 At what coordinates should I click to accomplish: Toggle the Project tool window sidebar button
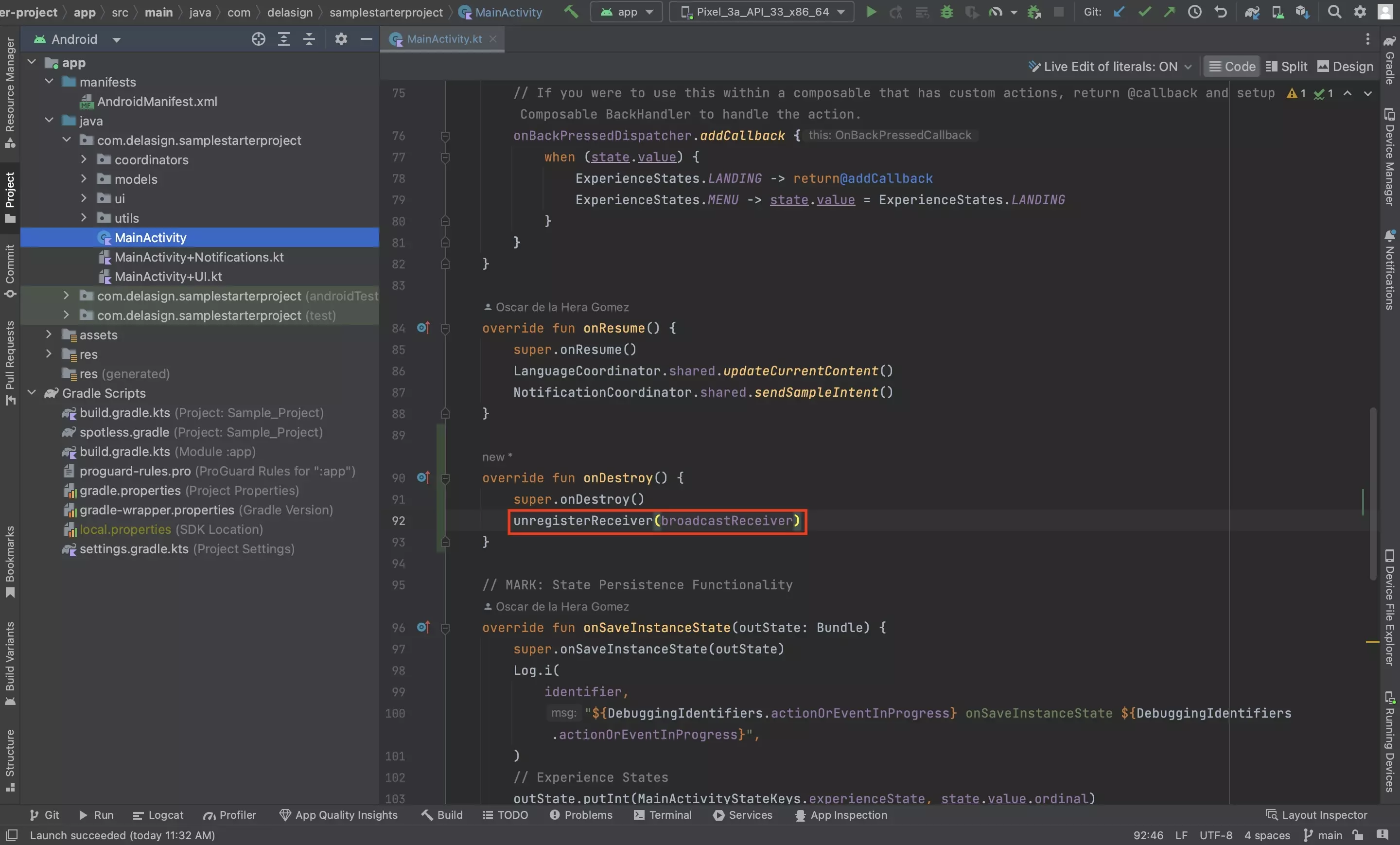click(10, 198)
